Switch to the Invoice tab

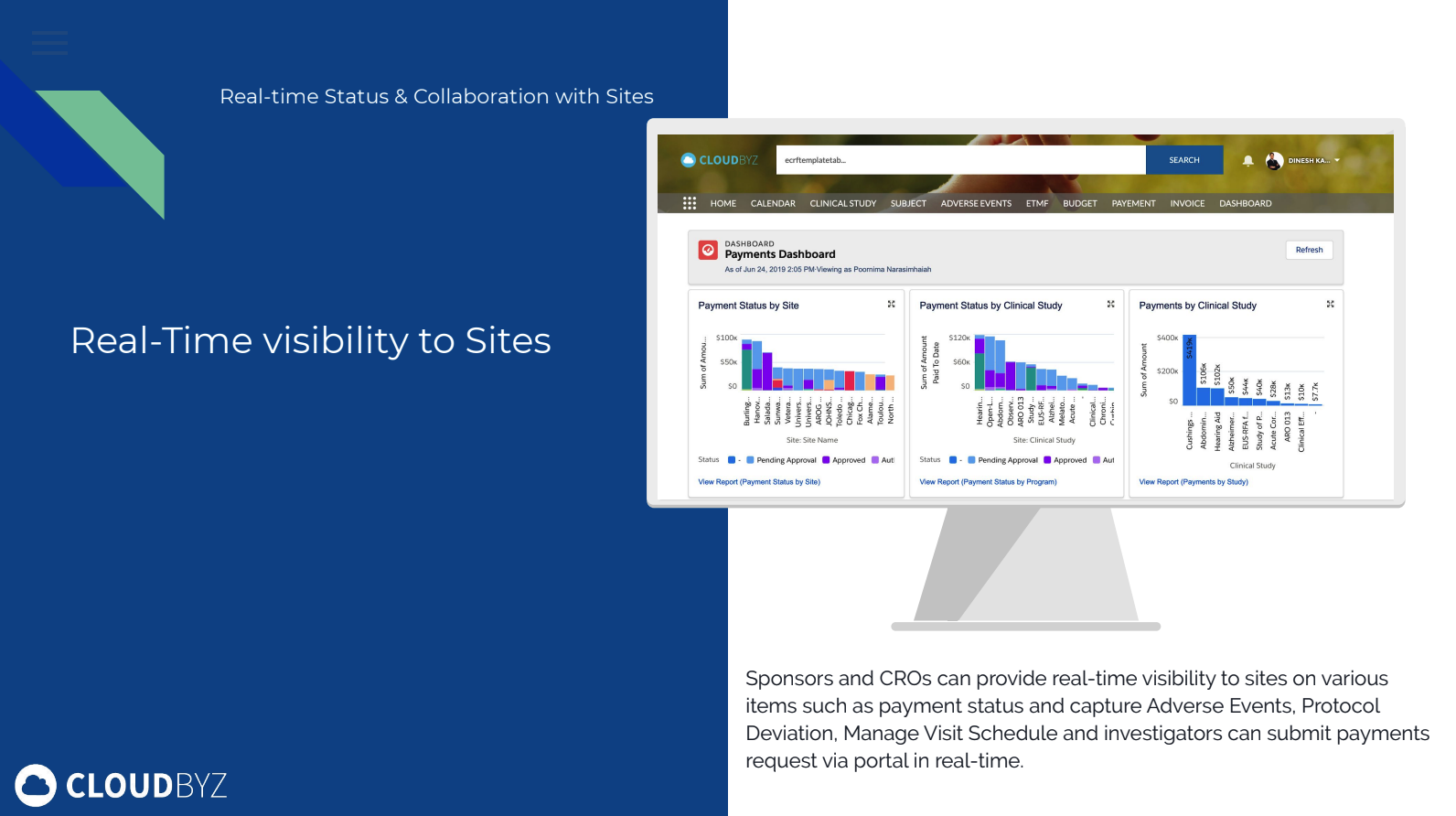[x=1187, y=204]
